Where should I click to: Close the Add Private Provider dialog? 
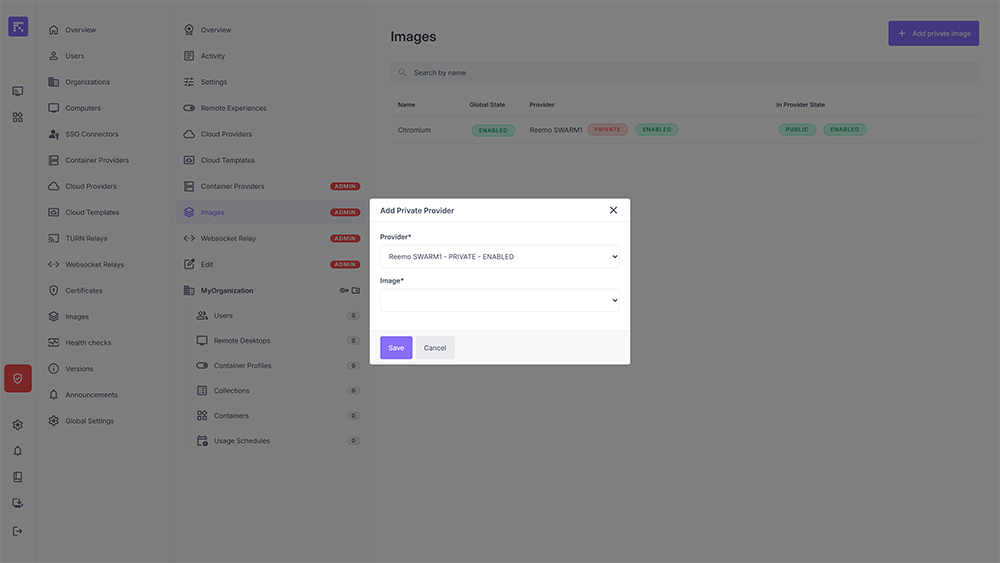[613, 210]
